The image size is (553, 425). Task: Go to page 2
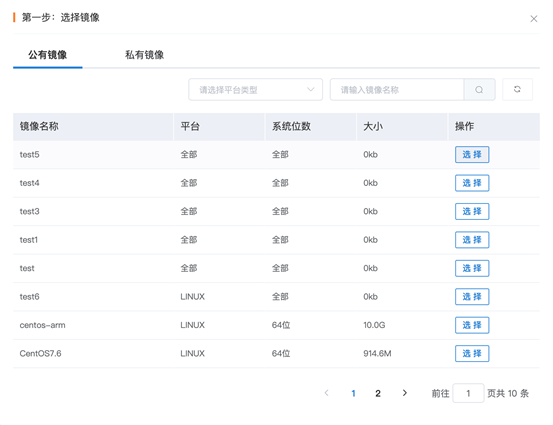point(378,393)
